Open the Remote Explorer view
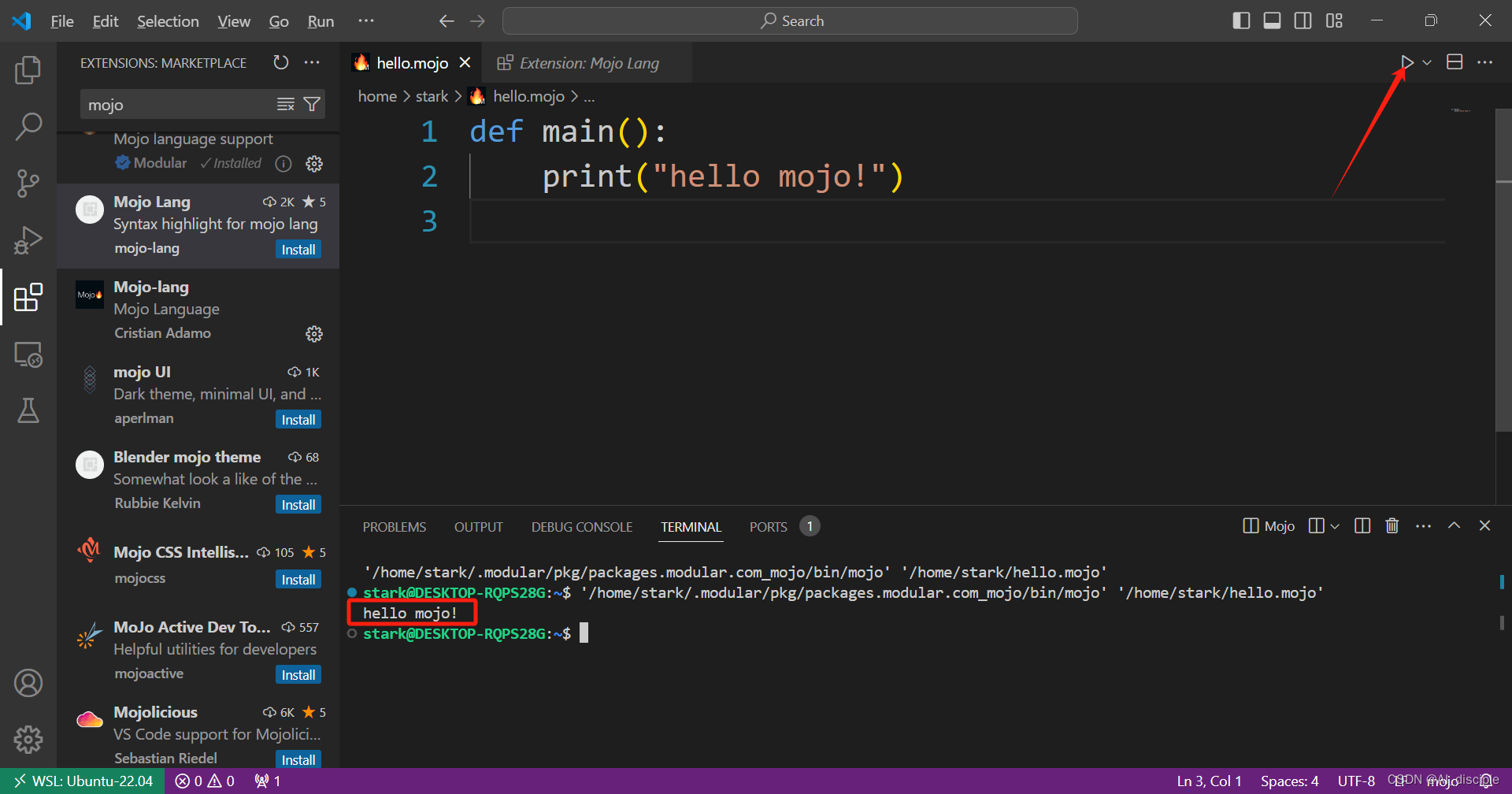Viewport: 1512px width, 794px height. click(28, 354)
